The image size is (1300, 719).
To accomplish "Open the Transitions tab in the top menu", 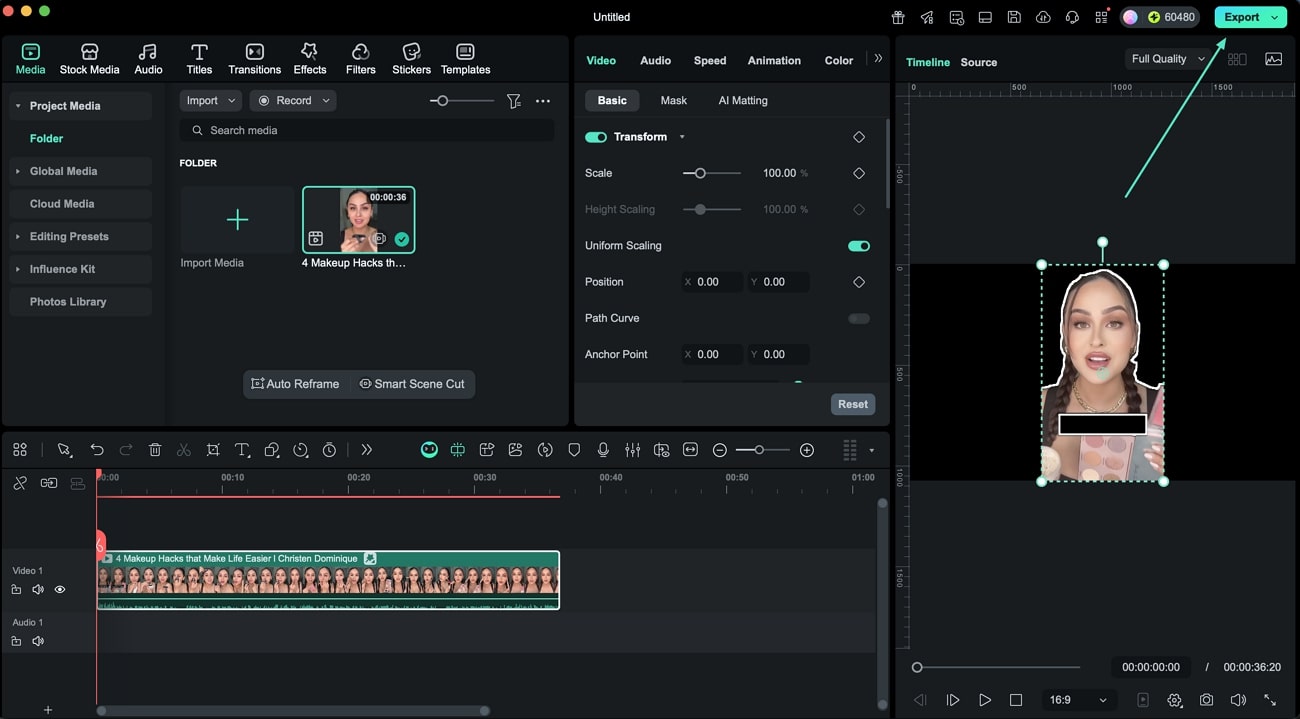I will 254,57.
